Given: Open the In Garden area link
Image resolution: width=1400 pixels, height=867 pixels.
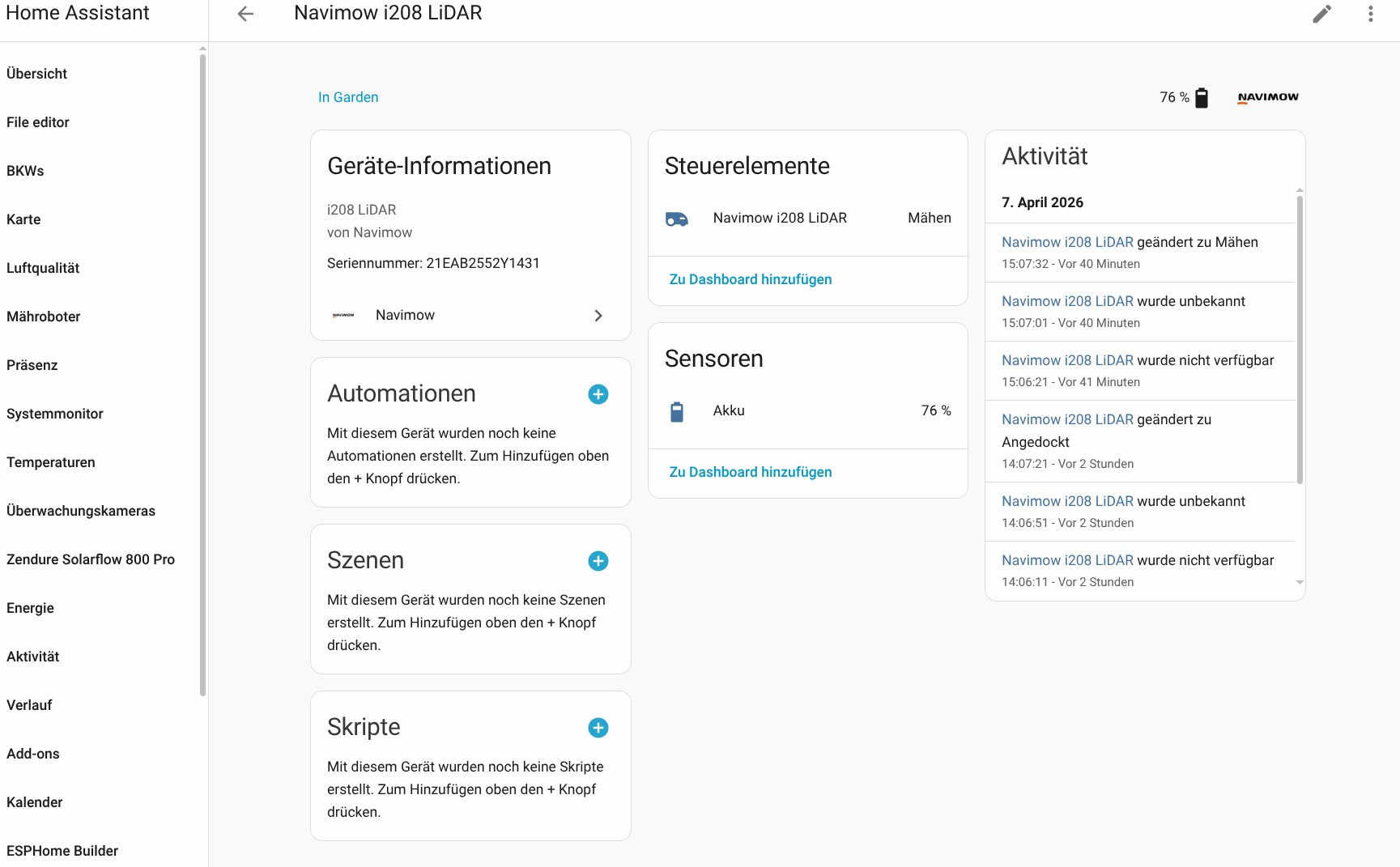Looking at the screenshot, I should tap(348, 97).
